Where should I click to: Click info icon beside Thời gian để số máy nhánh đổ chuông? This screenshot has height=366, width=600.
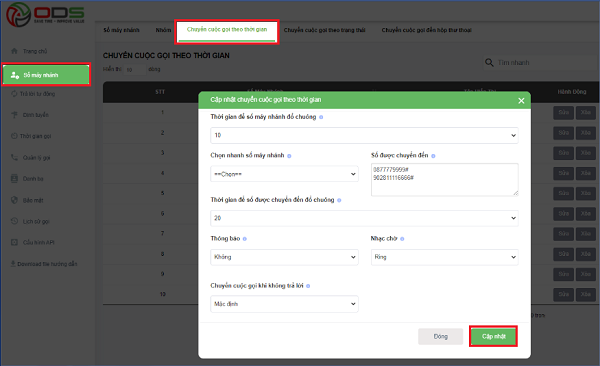[321, 117]
